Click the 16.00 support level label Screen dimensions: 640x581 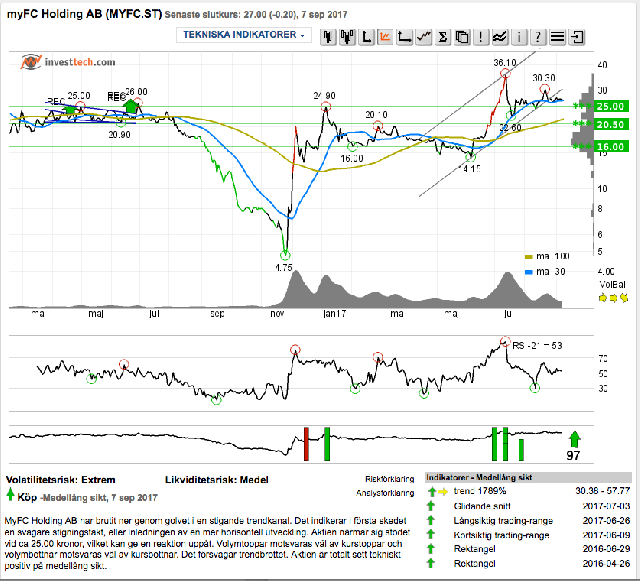pyautogui.click(x=611, y=147)
